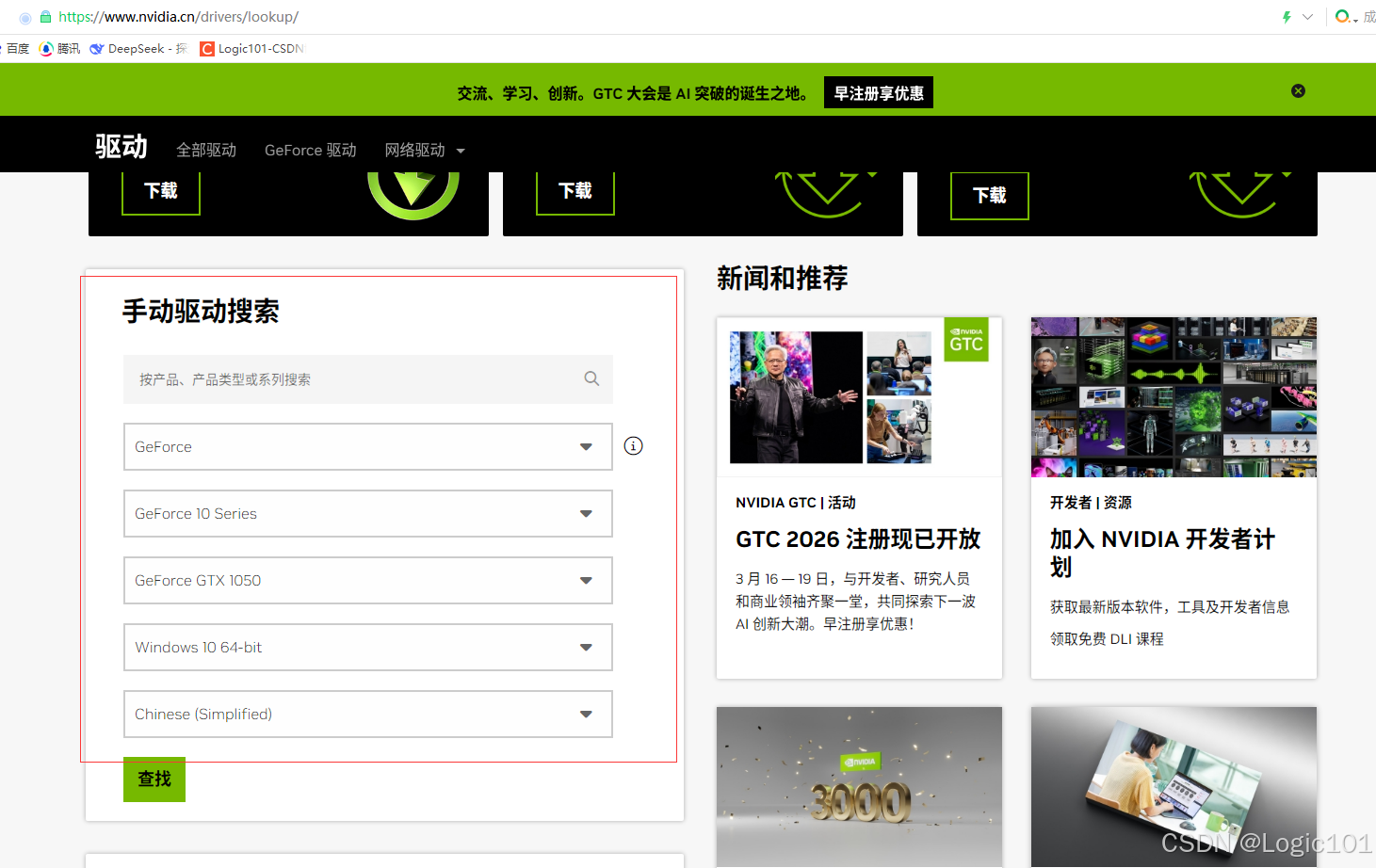Viewport: 1376px width, 868px height.
Task: Open the GeForce GTX 1050 product dropdown
Action: coord(368,581)
